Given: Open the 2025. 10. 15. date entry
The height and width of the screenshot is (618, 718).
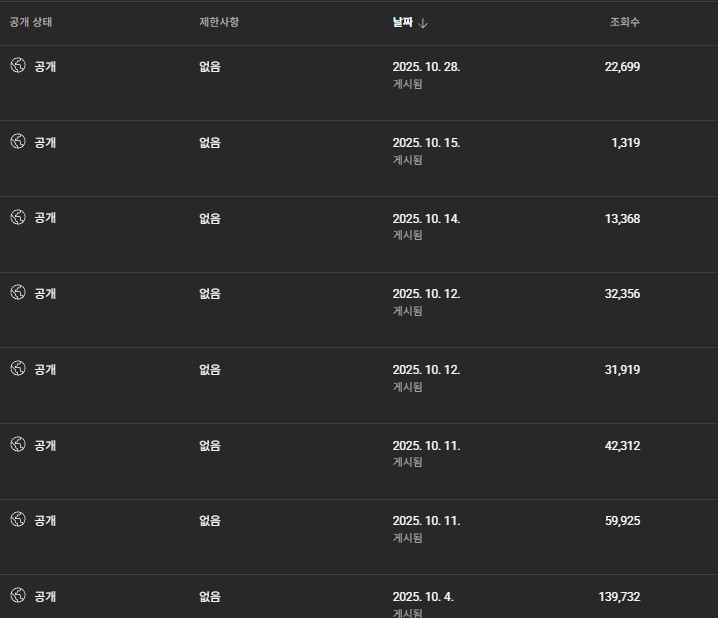Looking at the screenshot, I should click(x=426, y=143).
